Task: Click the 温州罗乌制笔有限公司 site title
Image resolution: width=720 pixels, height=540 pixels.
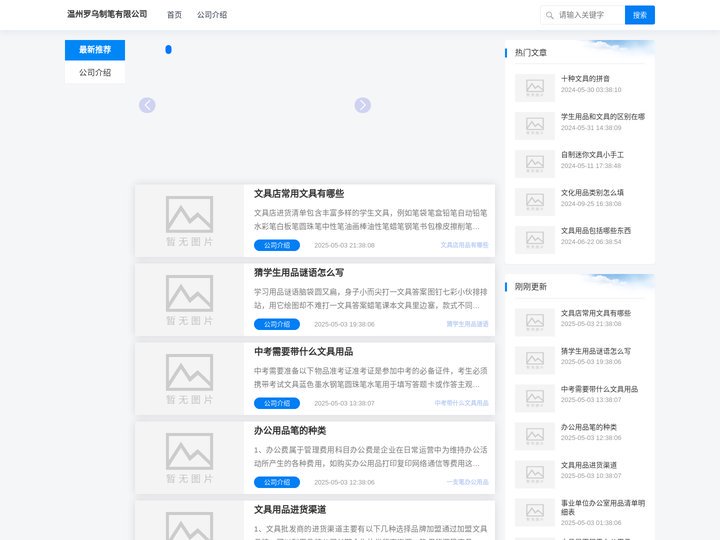Action: (x=107, y=14)
